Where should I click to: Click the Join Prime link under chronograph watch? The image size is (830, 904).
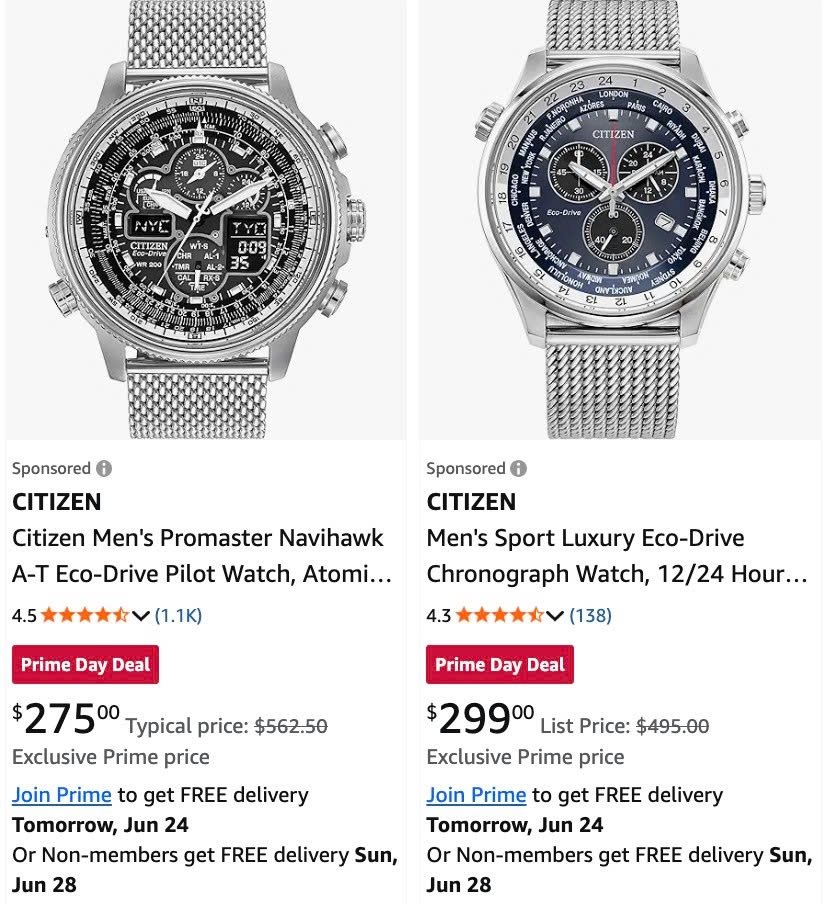click(x=476, y=795)
